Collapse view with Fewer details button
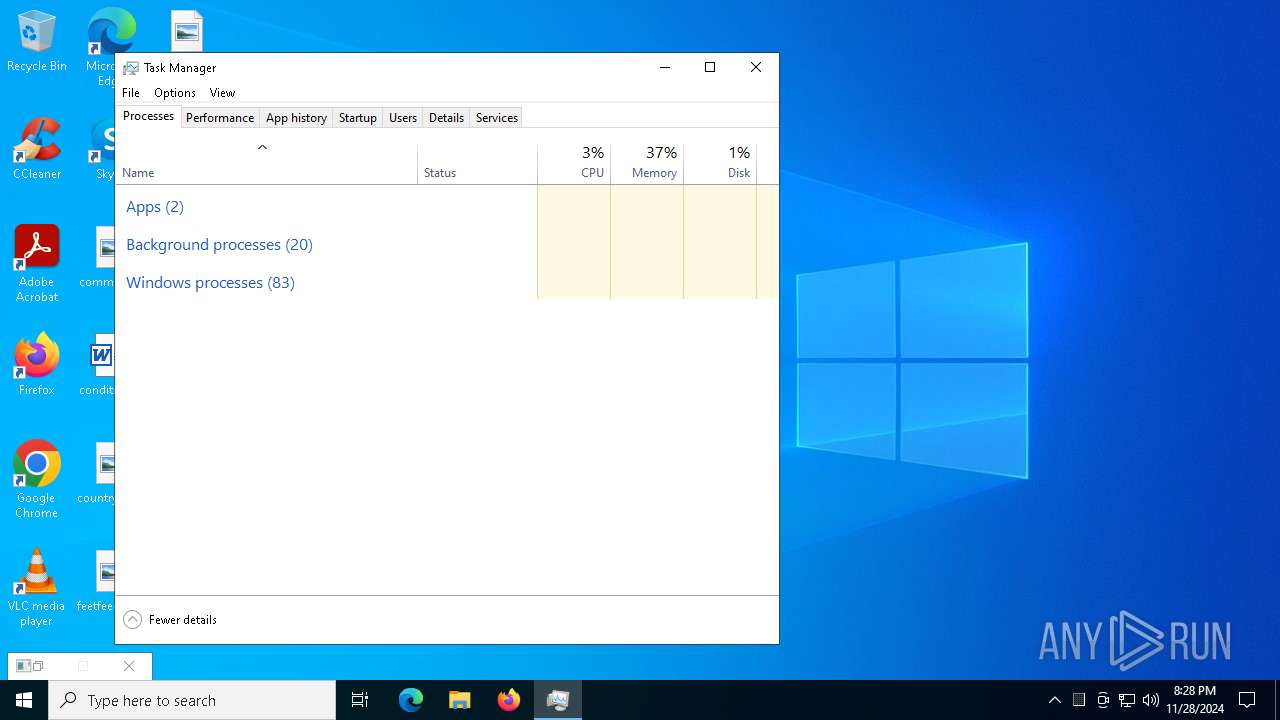The height and width of the screenshot is (720, 1280). [170, 620]
